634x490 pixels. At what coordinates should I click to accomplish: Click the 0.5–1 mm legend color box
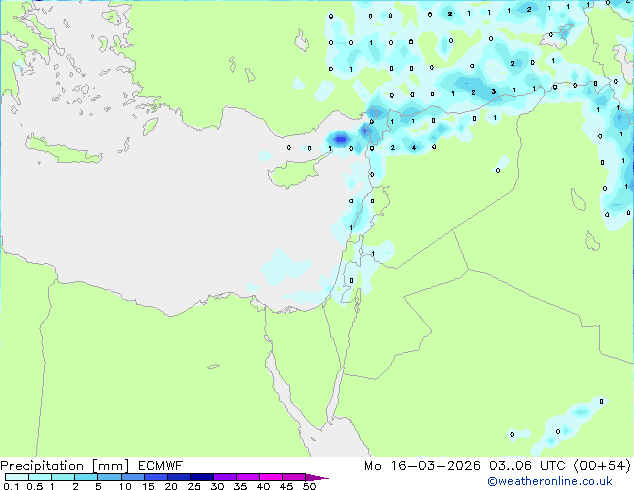[x=40, y=477]
